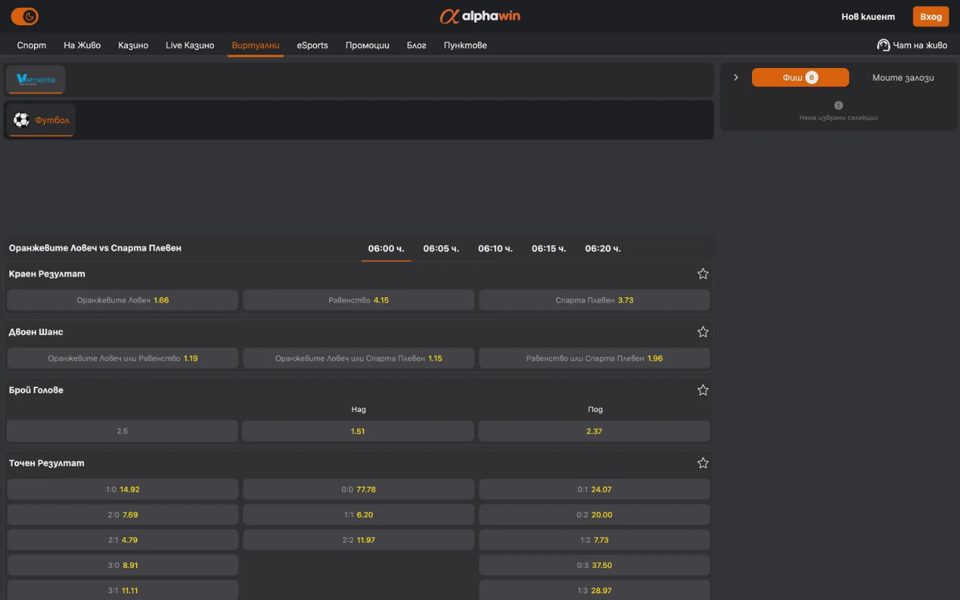The height and width of the screenshot is (600, 960).
Task: Click the Точен Резултат market heading
Action: coord(47,463)
